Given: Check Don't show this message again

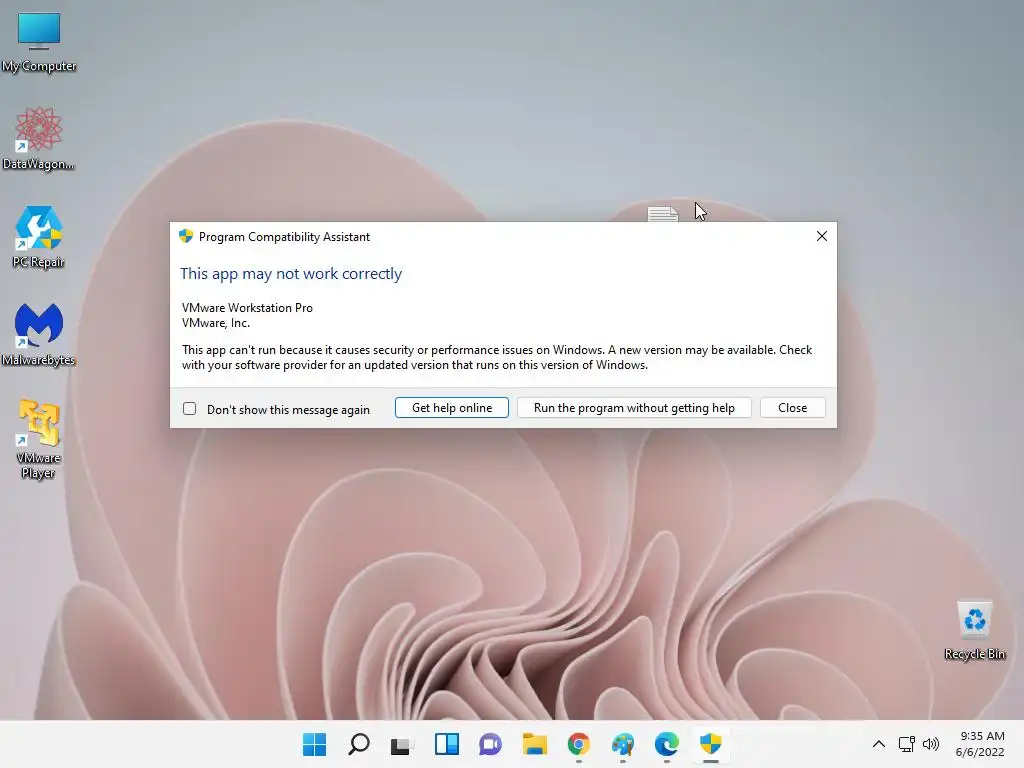Looking at the screenshot, I should point(189,409).
